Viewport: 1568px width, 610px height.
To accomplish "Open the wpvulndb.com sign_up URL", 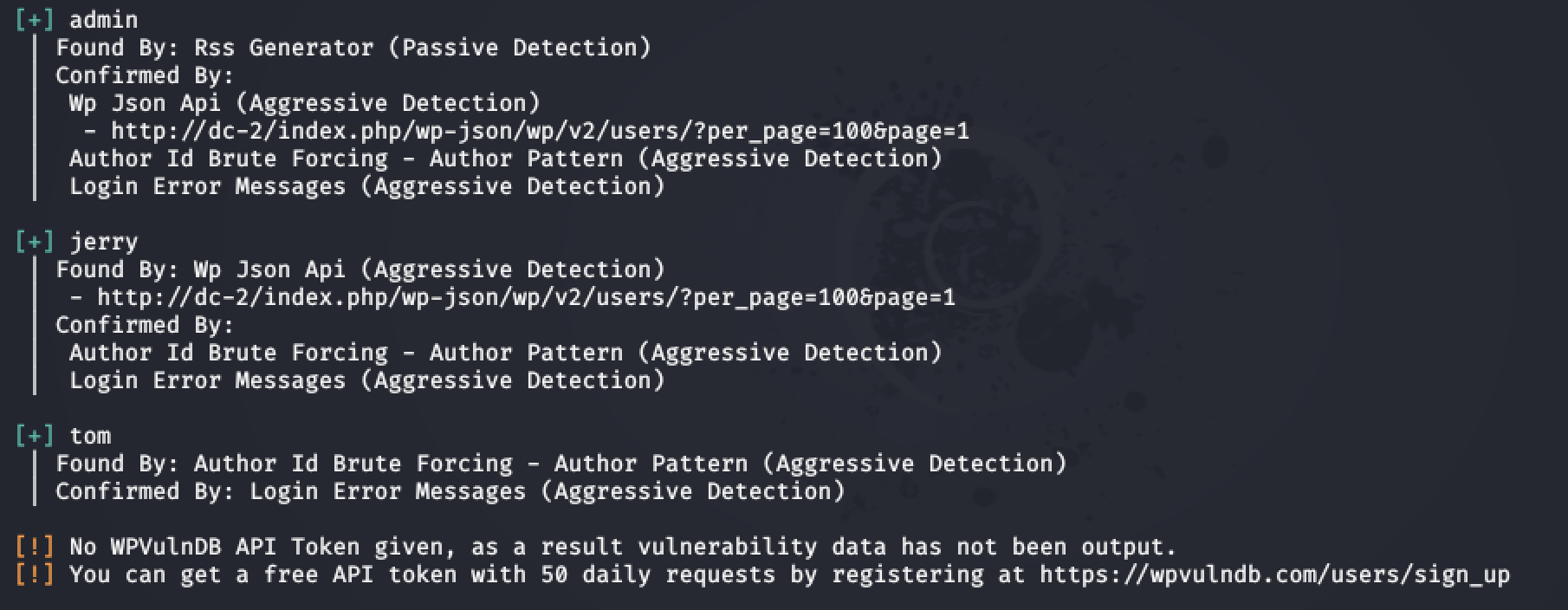I will [x=1274, y=574].
